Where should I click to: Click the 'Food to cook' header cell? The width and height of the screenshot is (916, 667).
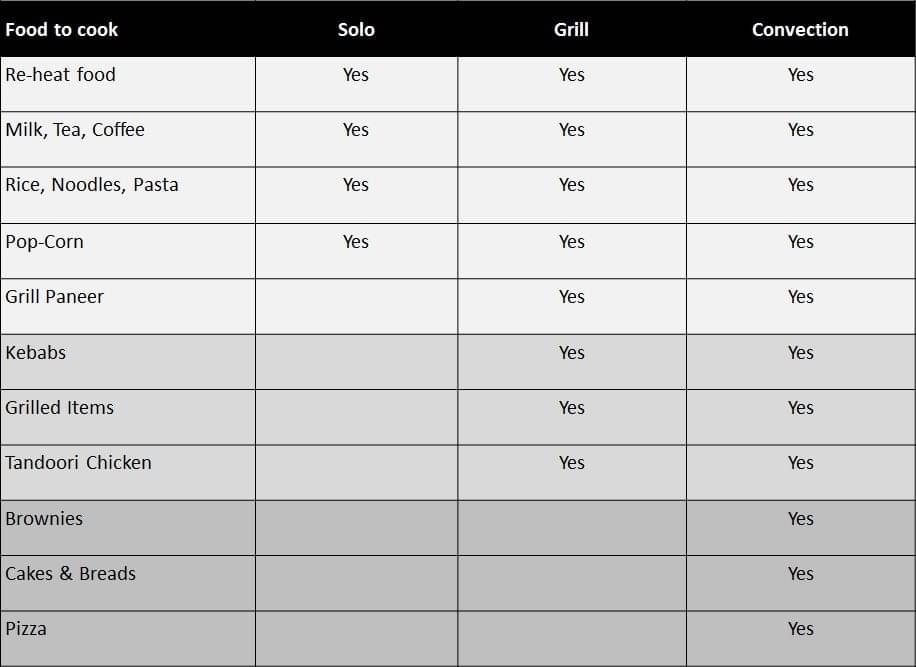coord(127,29)
